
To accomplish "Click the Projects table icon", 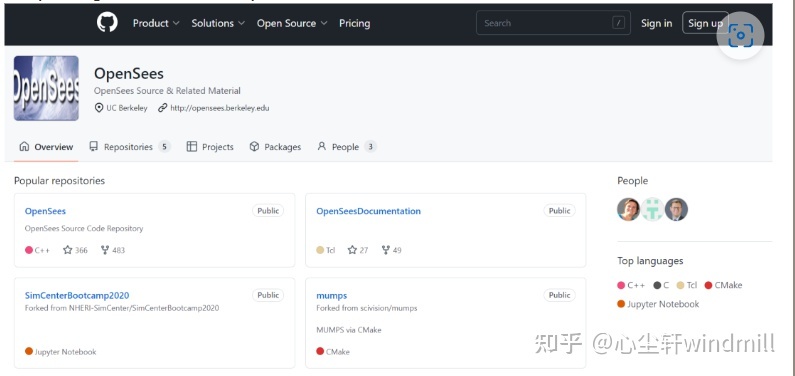I will 192,146.
